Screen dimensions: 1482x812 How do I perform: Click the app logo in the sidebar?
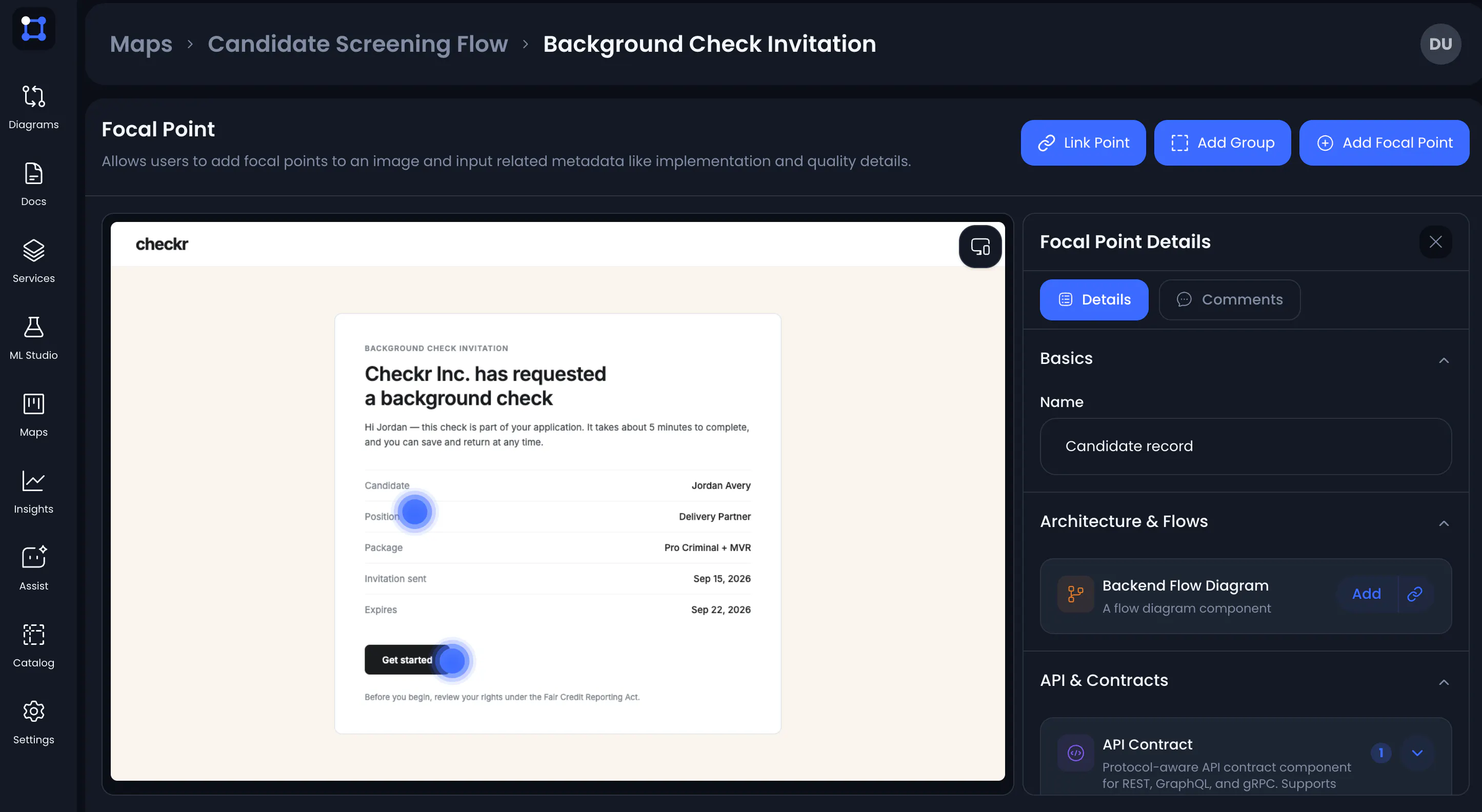33,28
